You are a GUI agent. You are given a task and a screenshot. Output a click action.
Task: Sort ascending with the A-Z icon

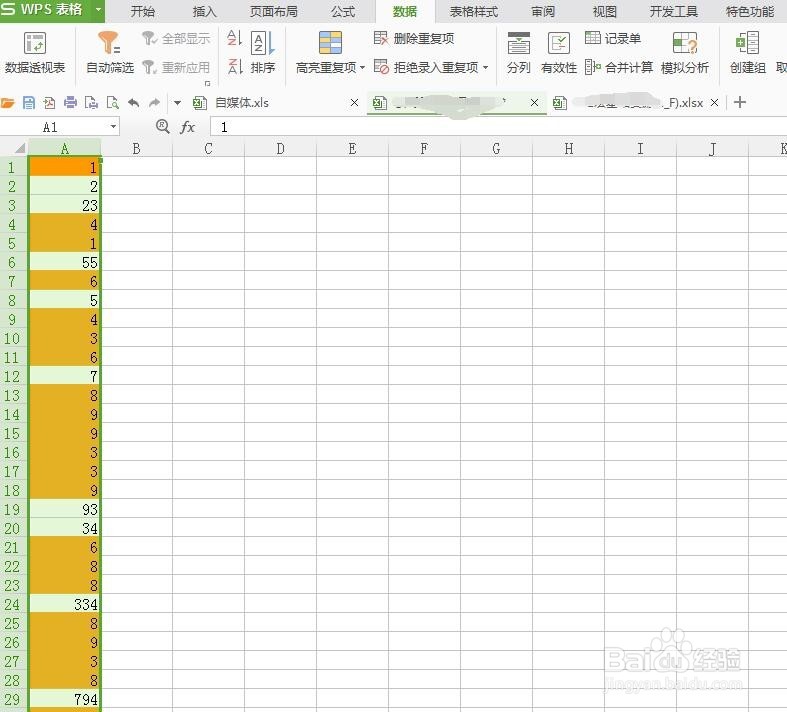[x=234, y=38]
